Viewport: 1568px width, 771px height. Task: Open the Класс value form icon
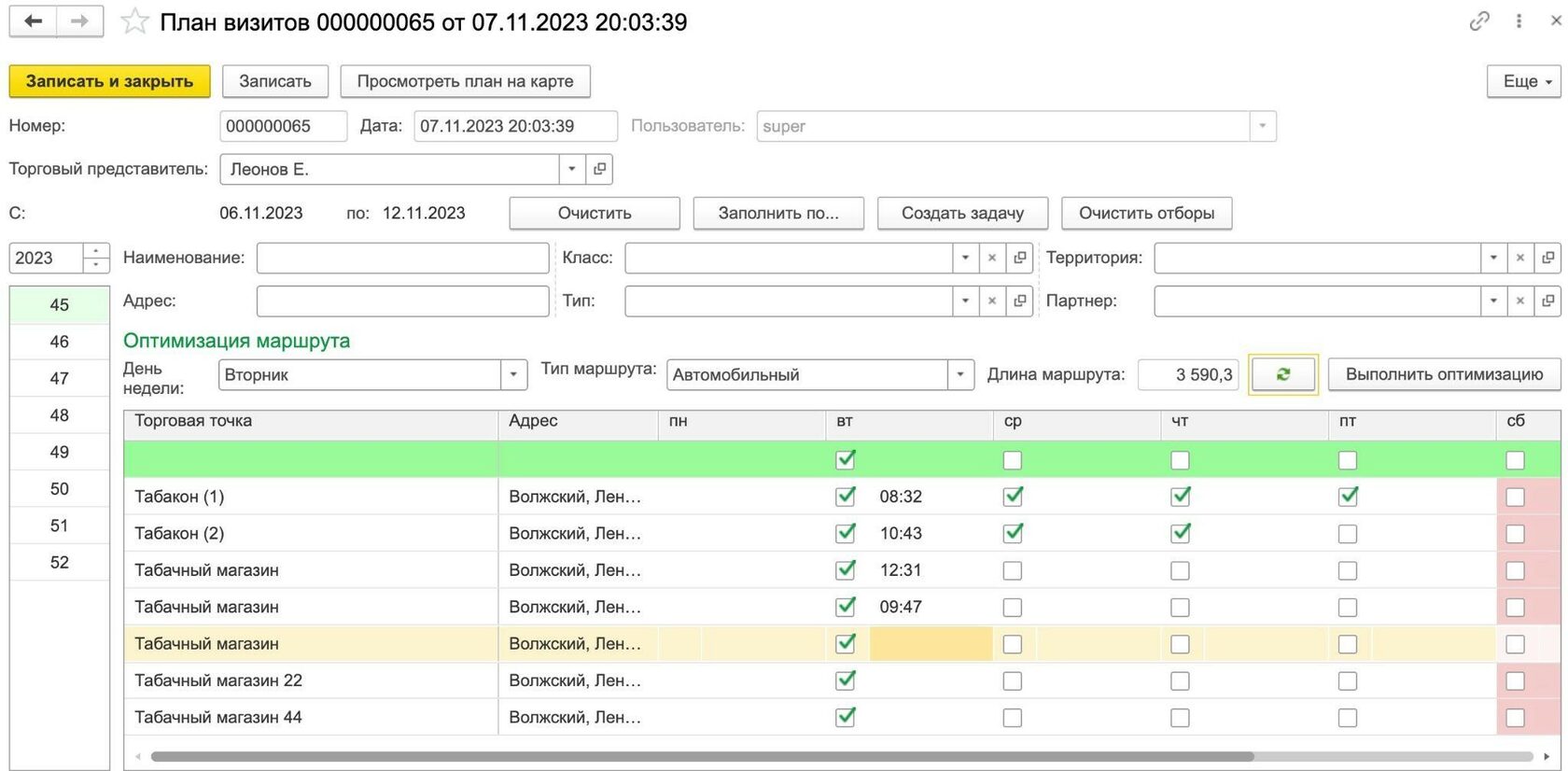(x=1019, y=258)
